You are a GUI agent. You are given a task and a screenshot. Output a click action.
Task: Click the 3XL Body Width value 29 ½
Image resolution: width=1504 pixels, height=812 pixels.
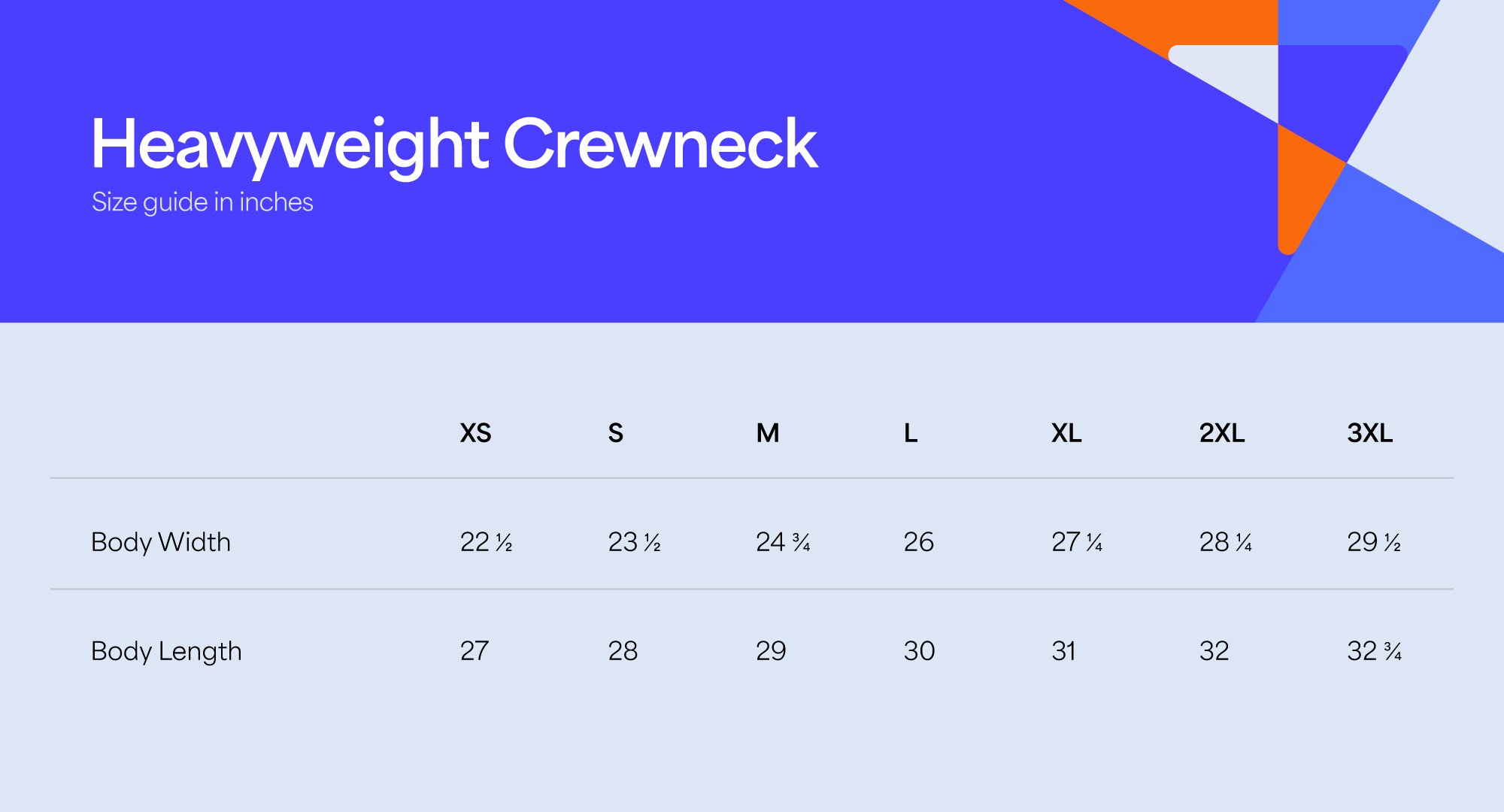1374,542
